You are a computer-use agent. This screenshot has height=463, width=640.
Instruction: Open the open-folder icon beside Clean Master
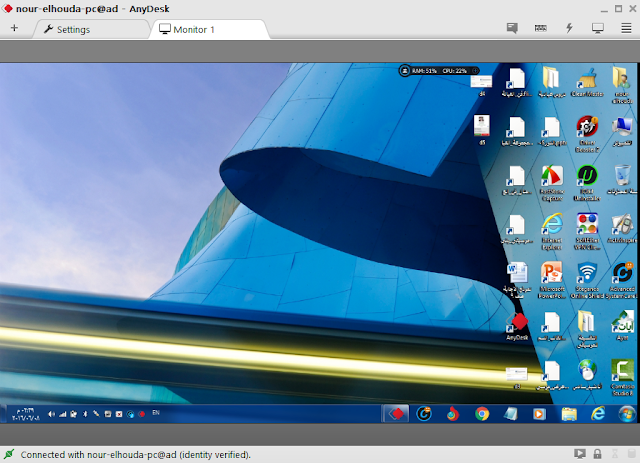[552, 83]
